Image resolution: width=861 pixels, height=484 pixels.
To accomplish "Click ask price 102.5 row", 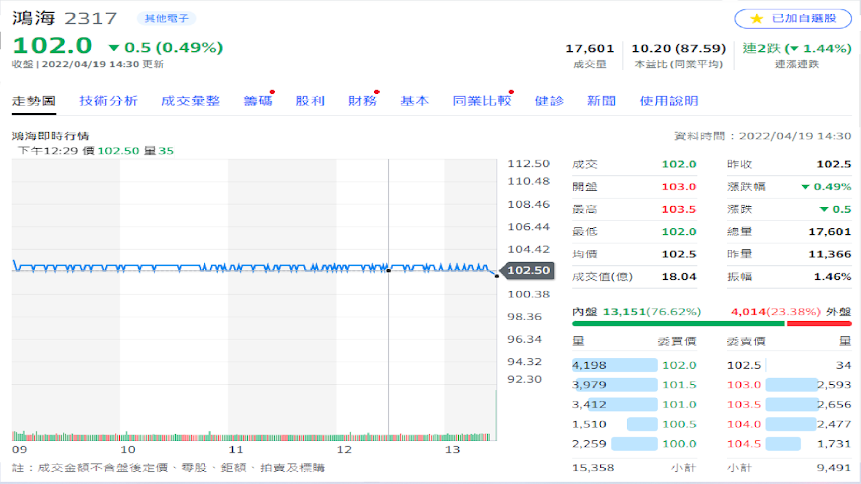I will point(789,365).
